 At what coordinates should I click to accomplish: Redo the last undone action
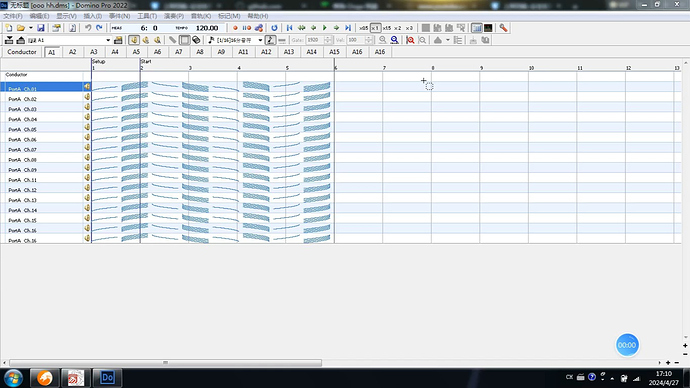[99, 28]
